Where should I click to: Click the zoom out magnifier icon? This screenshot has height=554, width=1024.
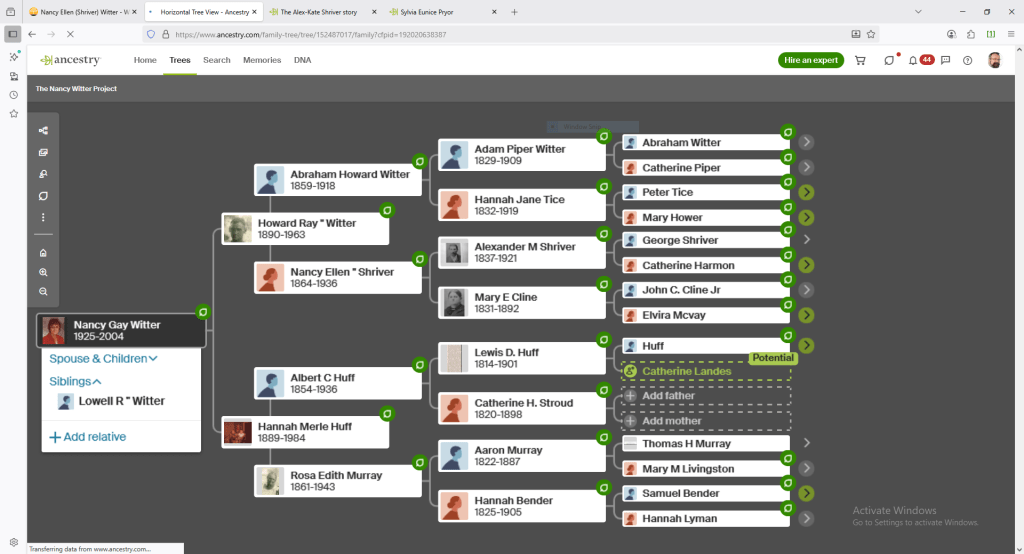click(43, 292)
